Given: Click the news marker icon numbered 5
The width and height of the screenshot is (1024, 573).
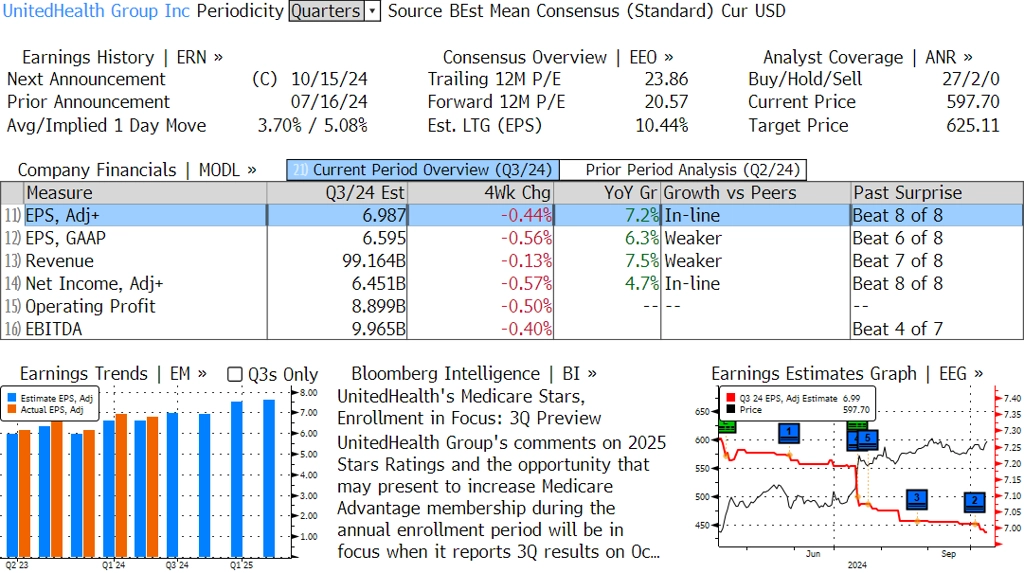Looking at the screenshot, I should tap(868, 438).
